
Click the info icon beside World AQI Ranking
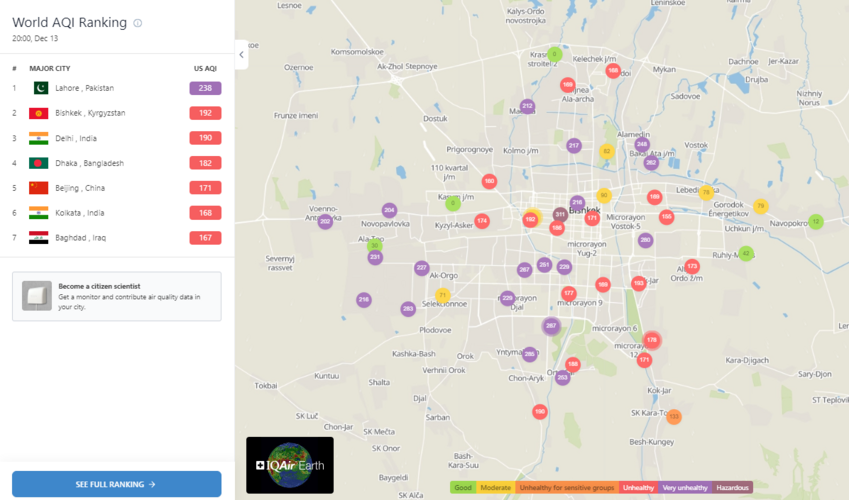[138, 23]
